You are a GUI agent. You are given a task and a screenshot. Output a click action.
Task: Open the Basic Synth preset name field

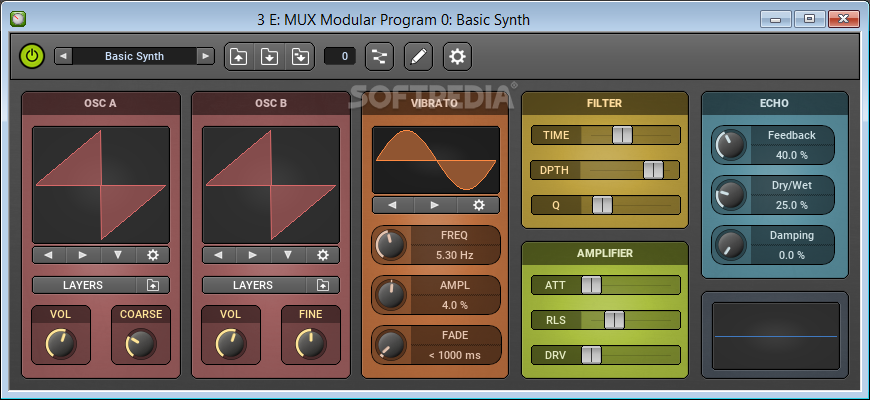pyautogui.click(x=134, y=56)
